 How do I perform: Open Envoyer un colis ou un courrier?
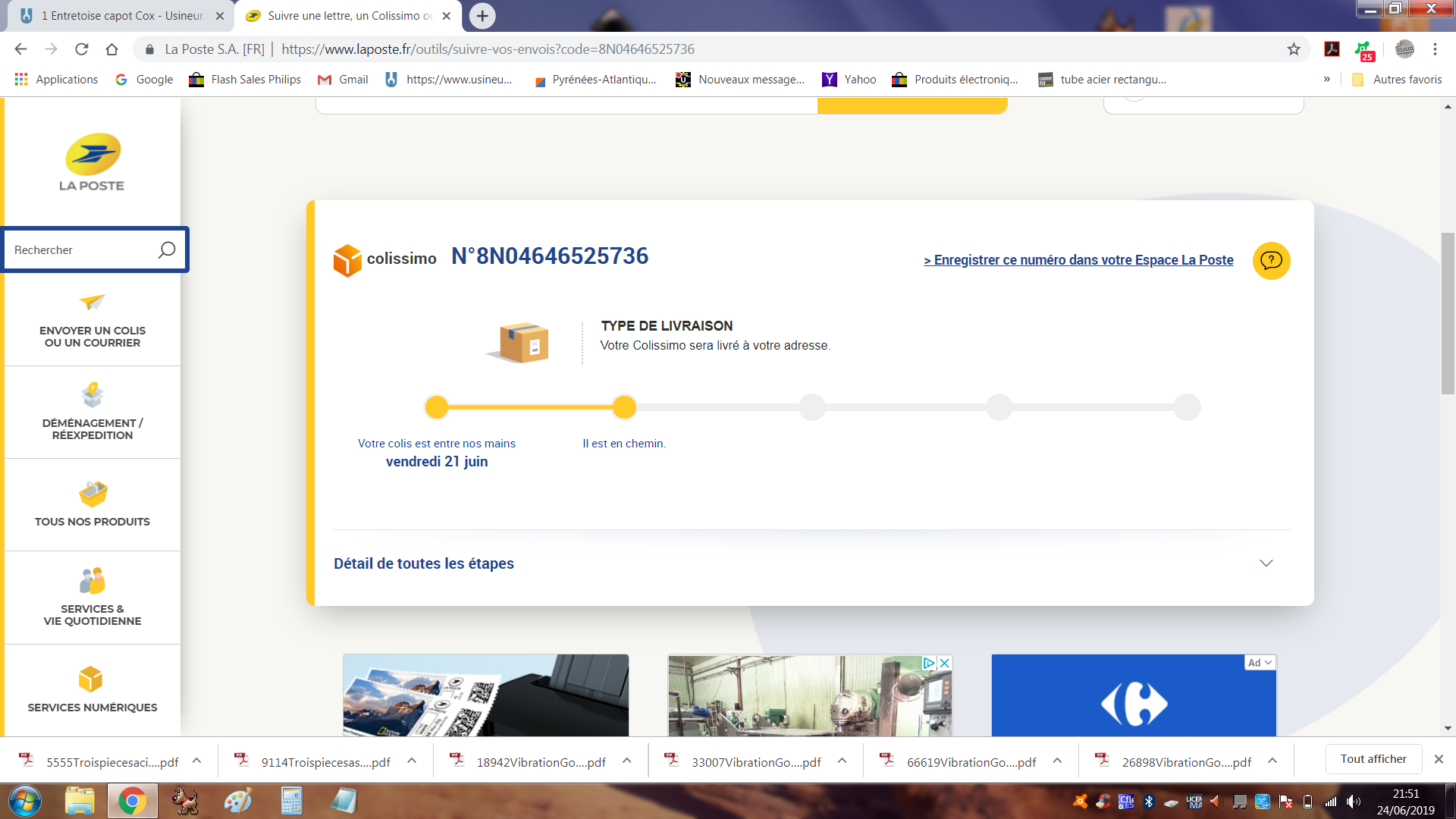[x=93, y=321]
